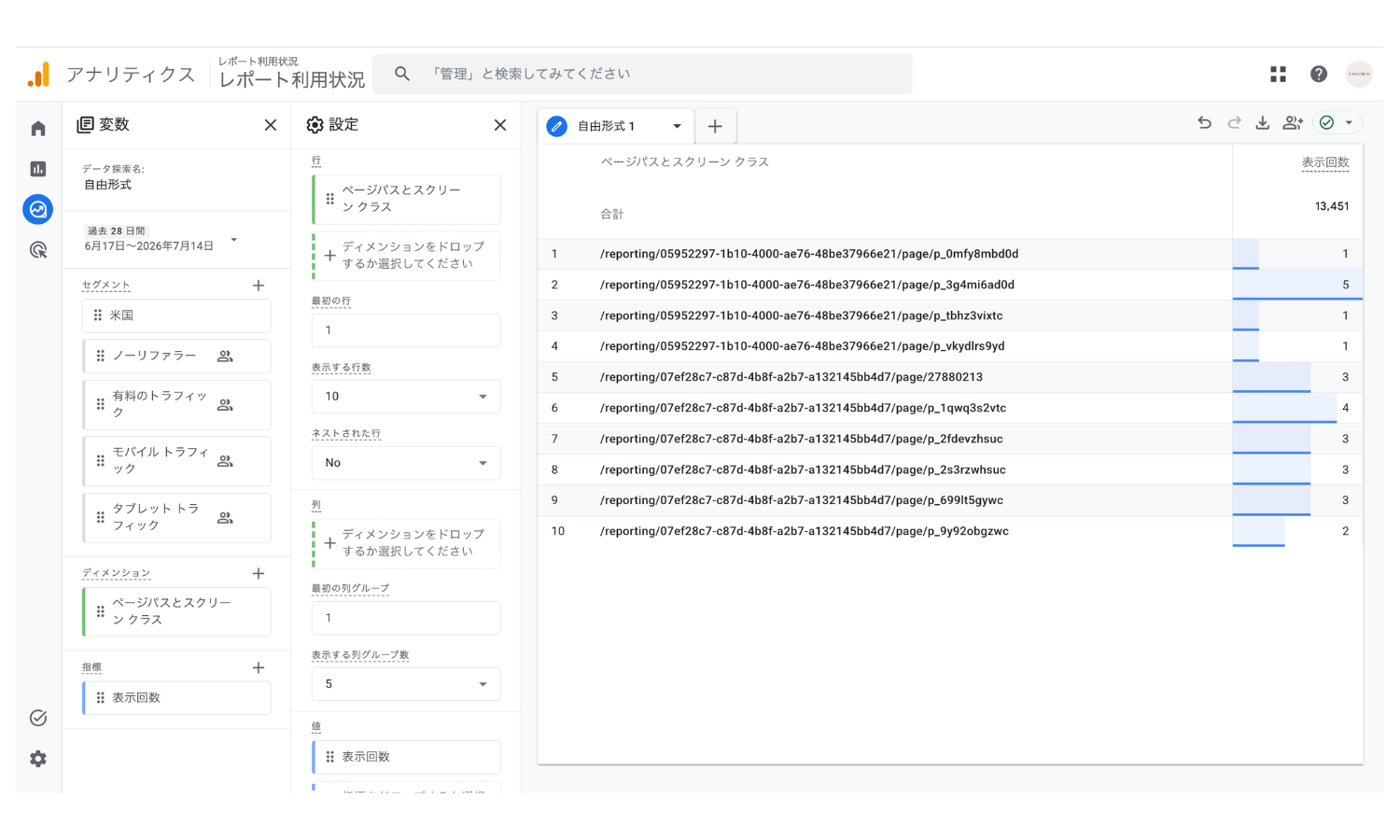Open the ネストされた行 dropdown showing No
This screenshot has width=1400, height=840.
point(406,463)
